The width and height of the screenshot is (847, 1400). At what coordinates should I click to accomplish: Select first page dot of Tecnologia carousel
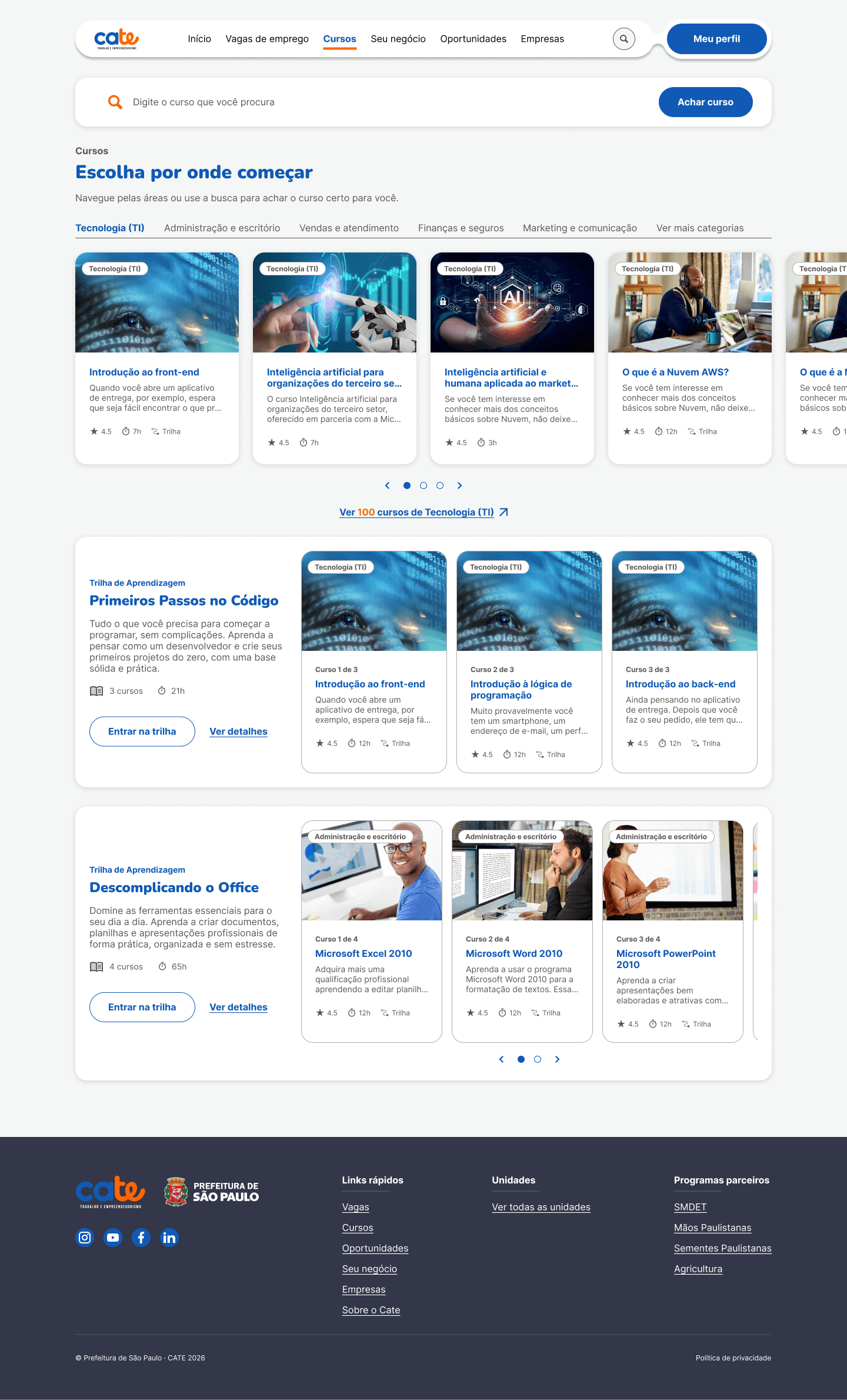[407, 485]
